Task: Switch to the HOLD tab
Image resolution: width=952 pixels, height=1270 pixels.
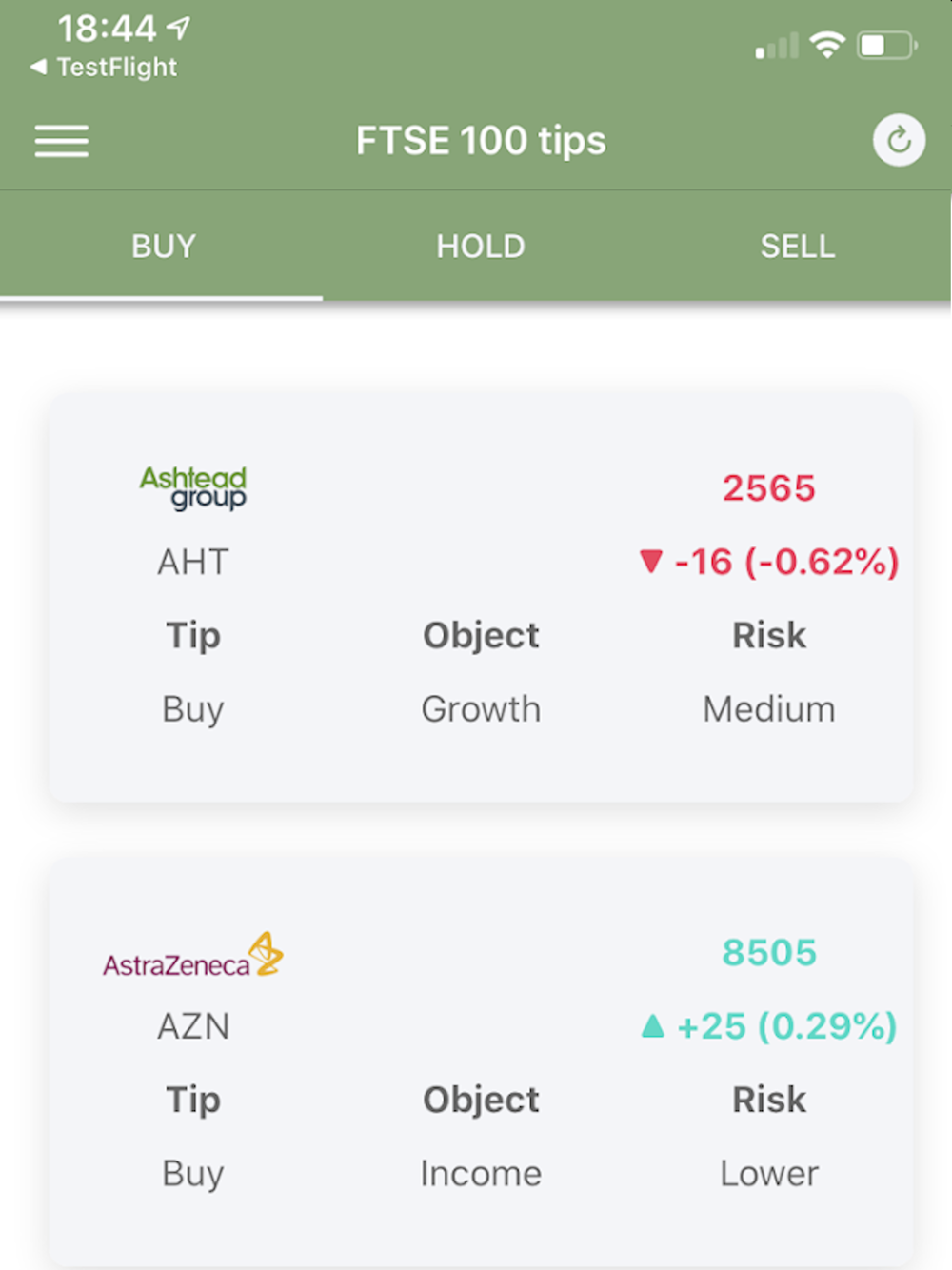Action: pos(481,247)
